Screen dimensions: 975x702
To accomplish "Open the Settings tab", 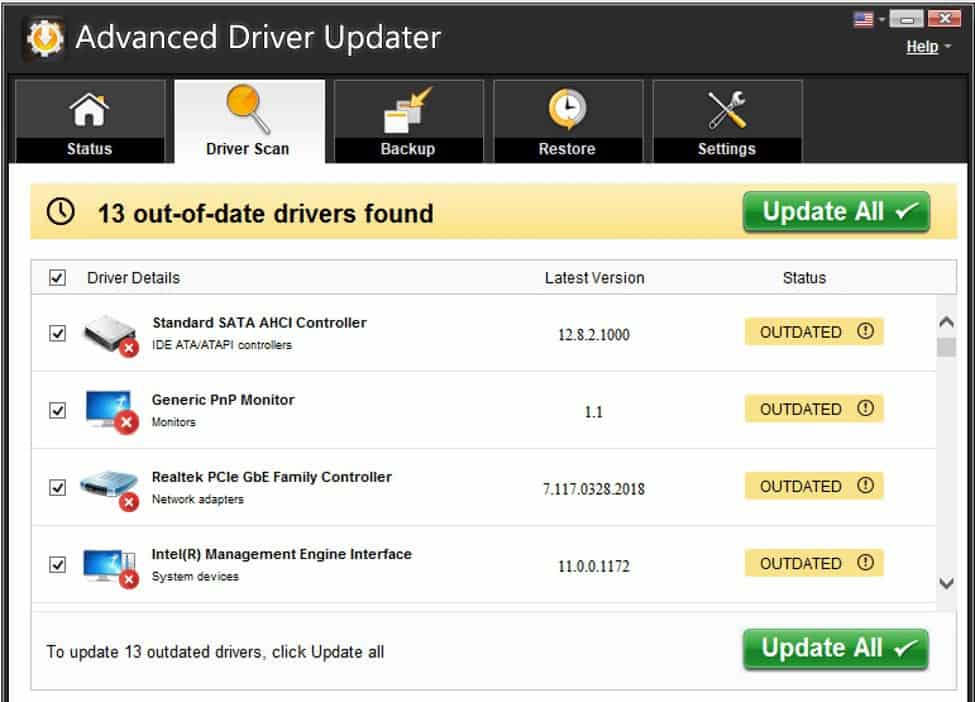I will 726,122.
